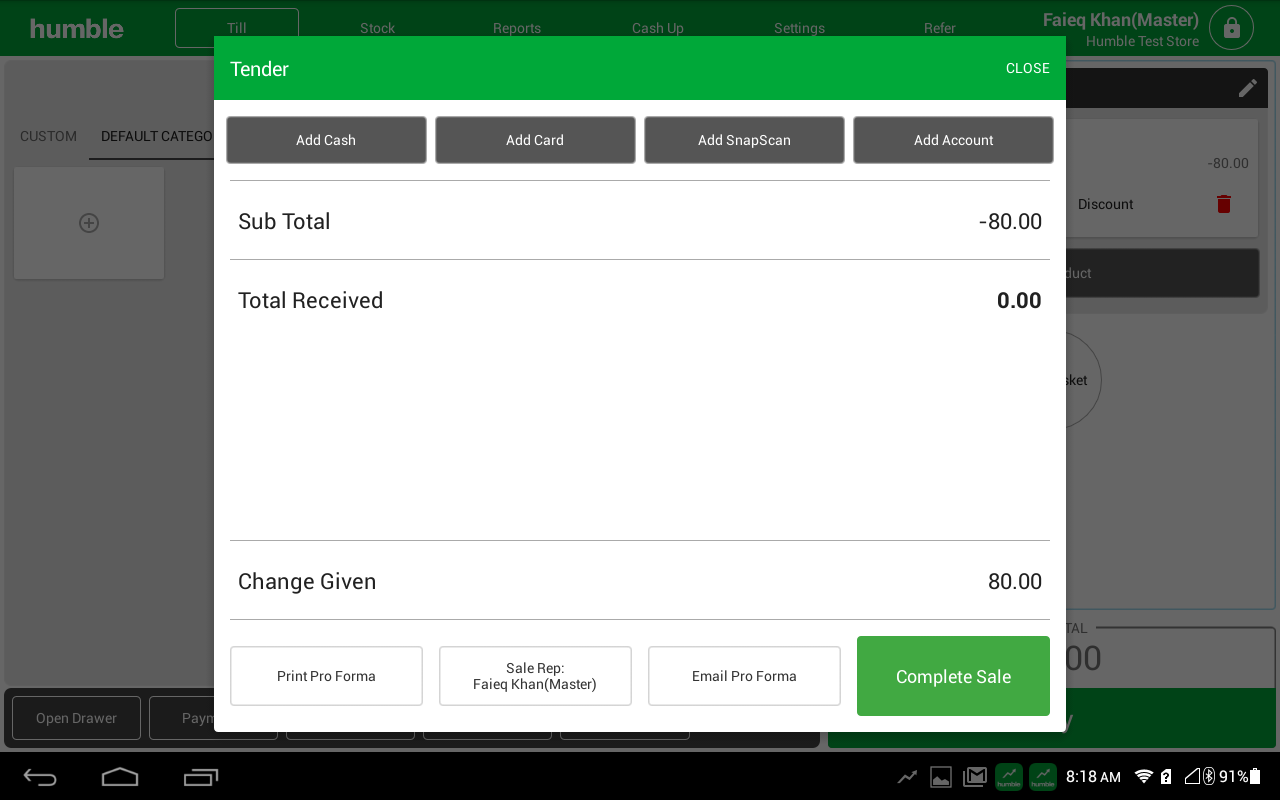Tap the Android home button
1280x800 pixels.
tap(120, 777)
